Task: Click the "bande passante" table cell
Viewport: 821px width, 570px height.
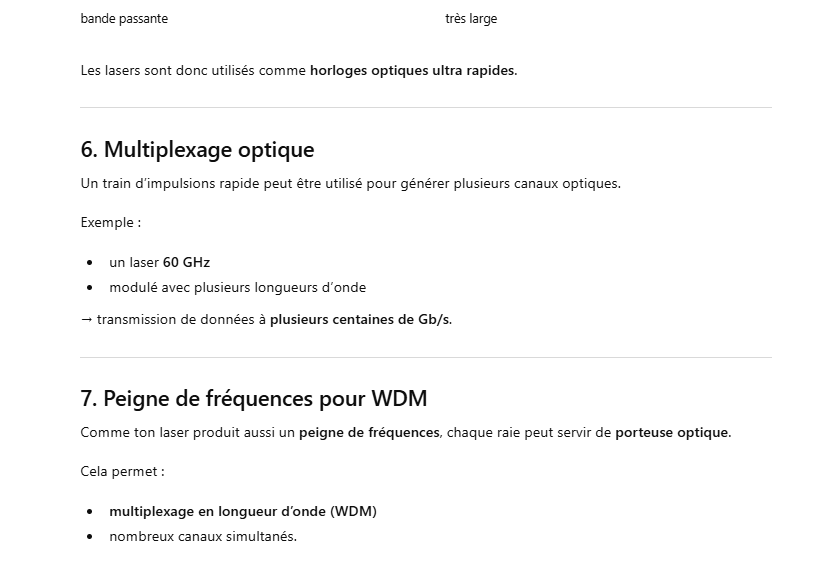Action: tap(124, 19)
